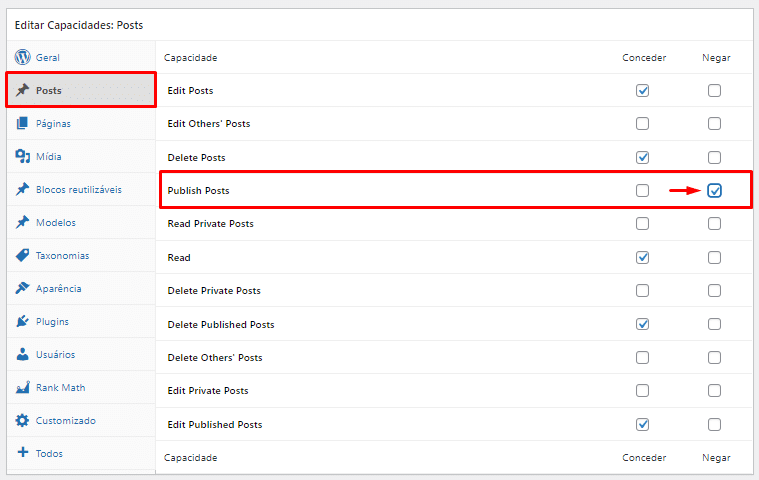Click the plug icon beside Plugins
Screen dimensions: 759x480
tap(22, 321)
